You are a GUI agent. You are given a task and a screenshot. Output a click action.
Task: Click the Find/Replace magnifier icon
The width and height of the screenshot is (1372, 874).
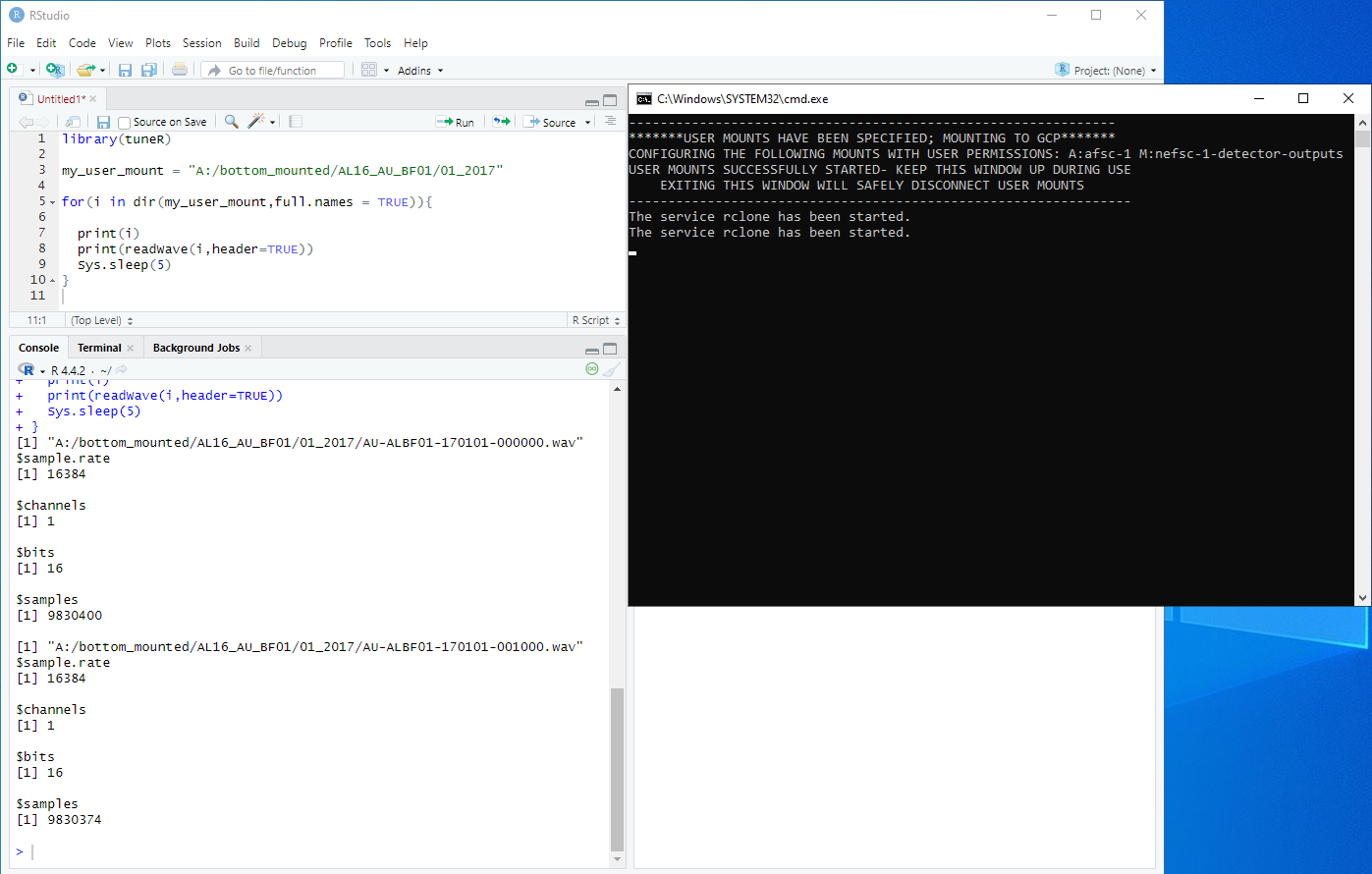tap(231, 122)
